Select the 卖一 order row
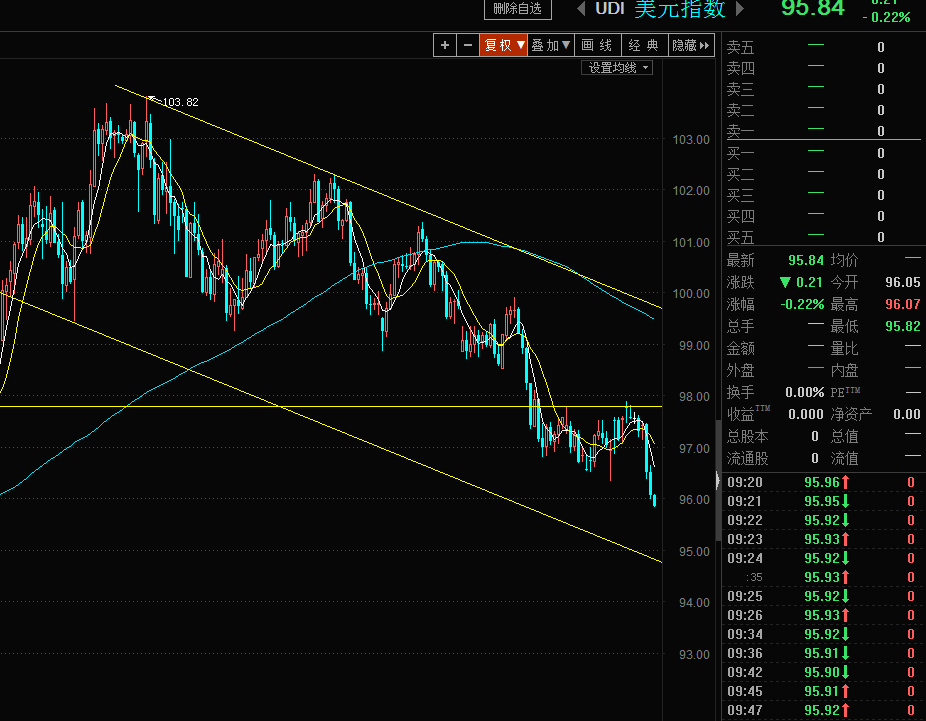 tap(823, 131)
